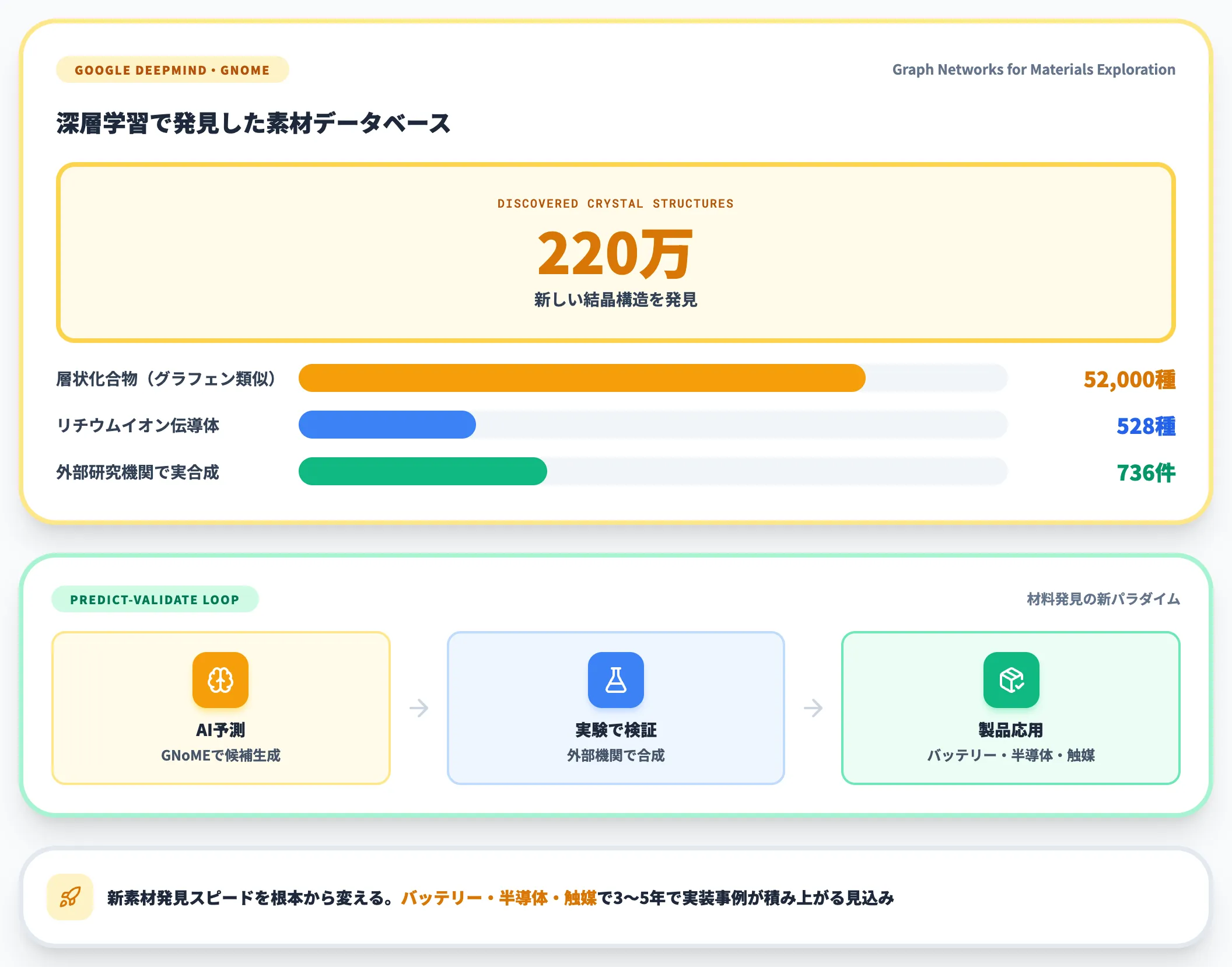Click the 材料発見の新パラダイム text
Viewport: 1232px width, 967px height.
point(1103,599)
